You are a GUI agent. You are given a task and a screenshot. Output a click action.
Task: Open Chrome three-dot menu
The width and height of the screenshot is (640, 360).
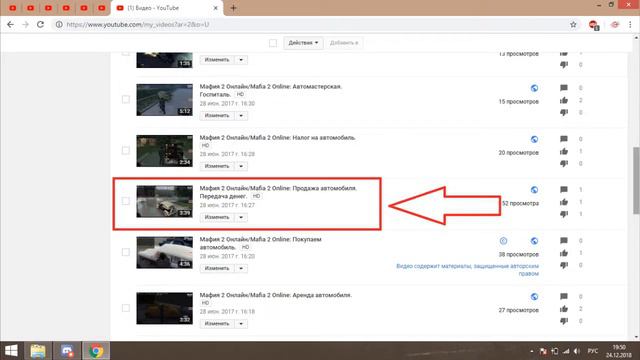click(x=630, y=24)
